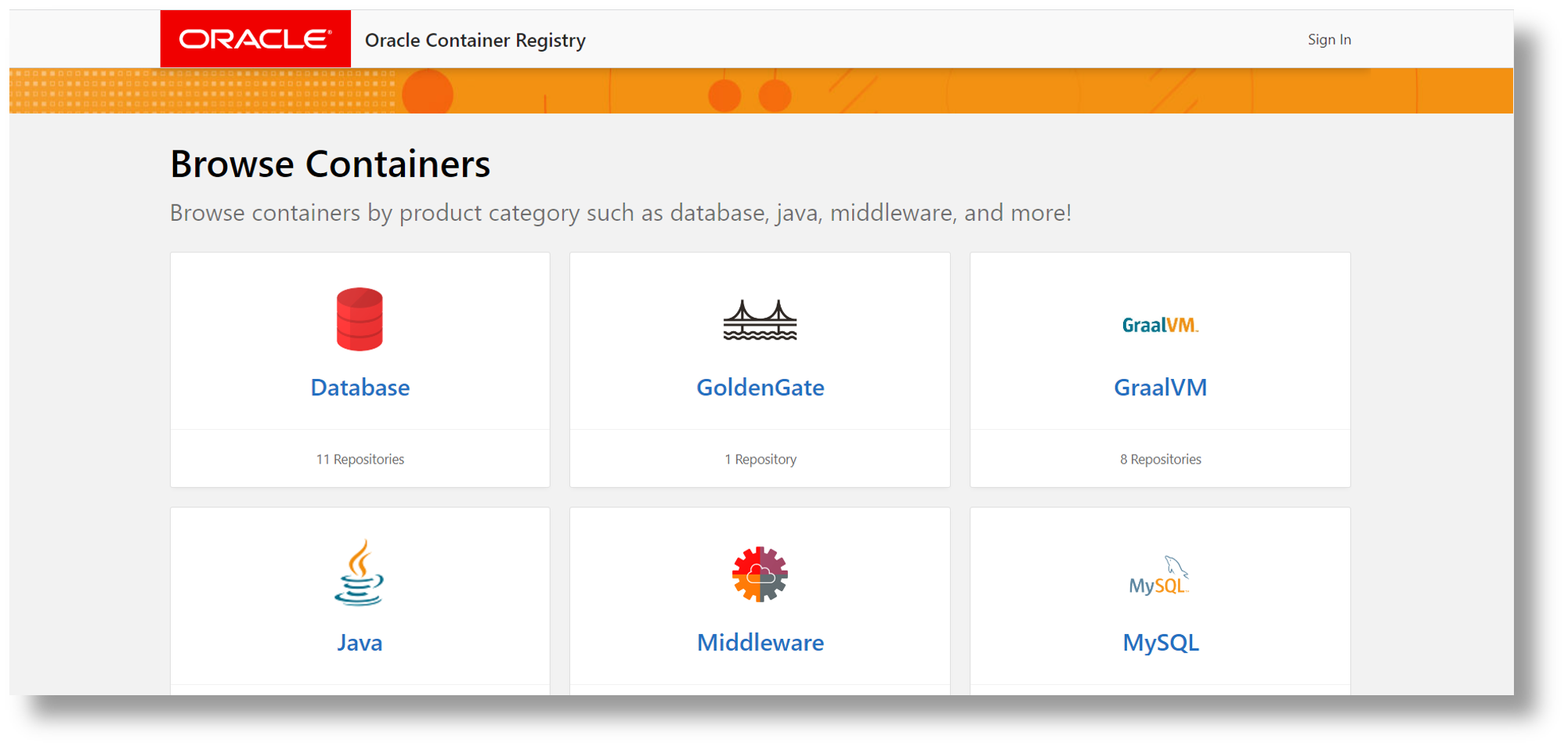
Task: Open the GraalVM category link
Action: [x=1160, y=388]
